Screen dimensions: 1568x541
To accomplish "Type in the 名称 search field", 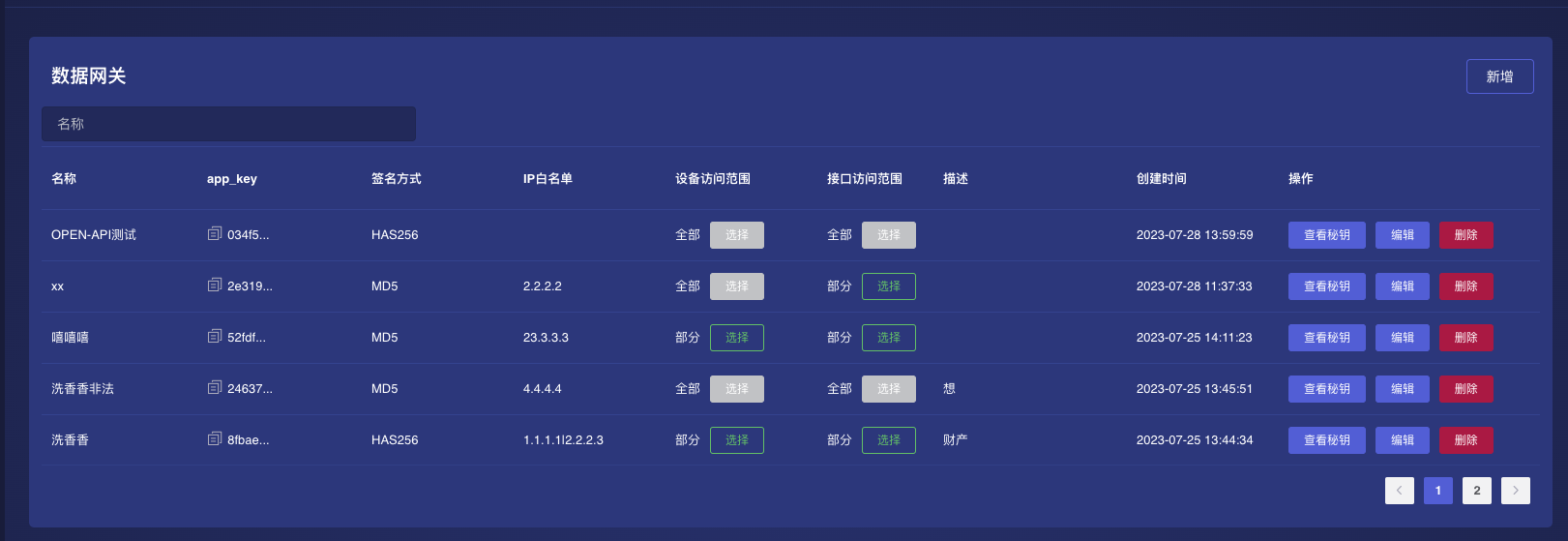I will 228,124.
